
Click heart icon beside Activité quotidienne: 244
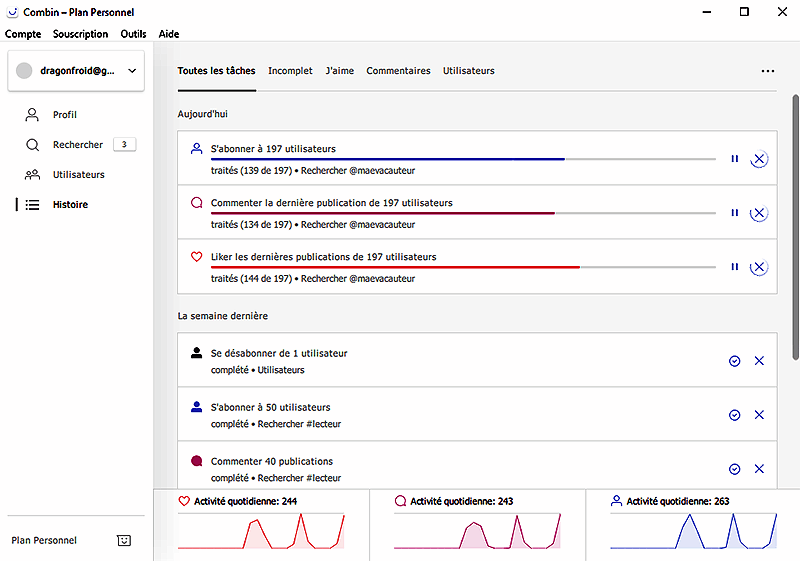pyautogui.click(x=184, y=501)
